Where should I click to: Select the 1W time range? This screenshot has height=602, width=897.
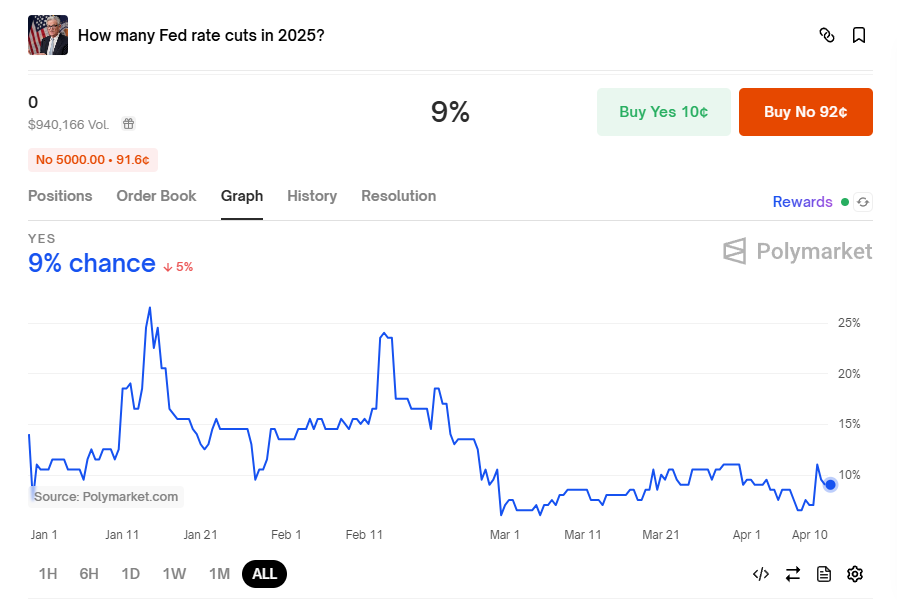174,574
